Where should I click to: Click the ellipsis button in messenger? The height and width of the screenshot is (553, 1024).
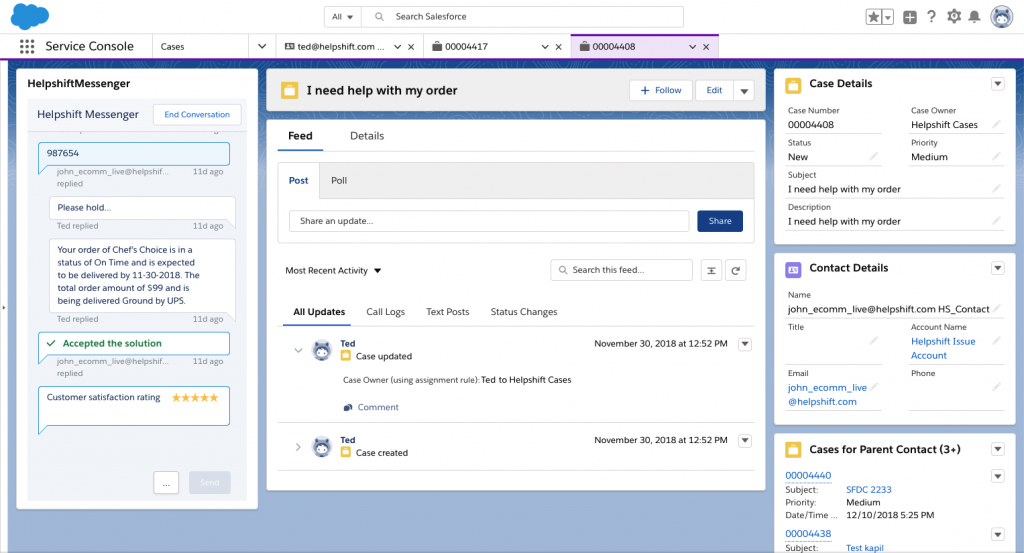click(167, 482)
